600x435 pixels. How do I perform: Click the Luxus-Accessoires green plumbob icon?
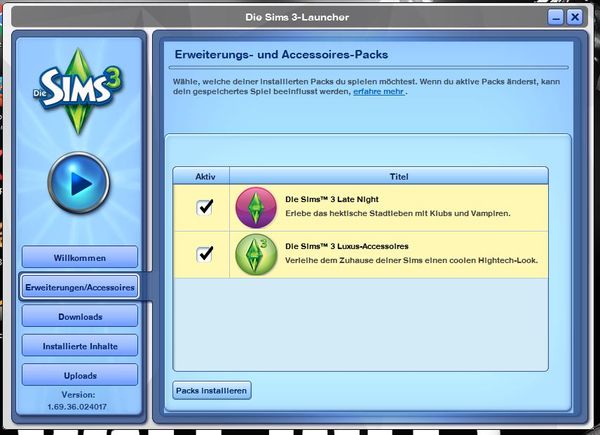click(256, 254)
